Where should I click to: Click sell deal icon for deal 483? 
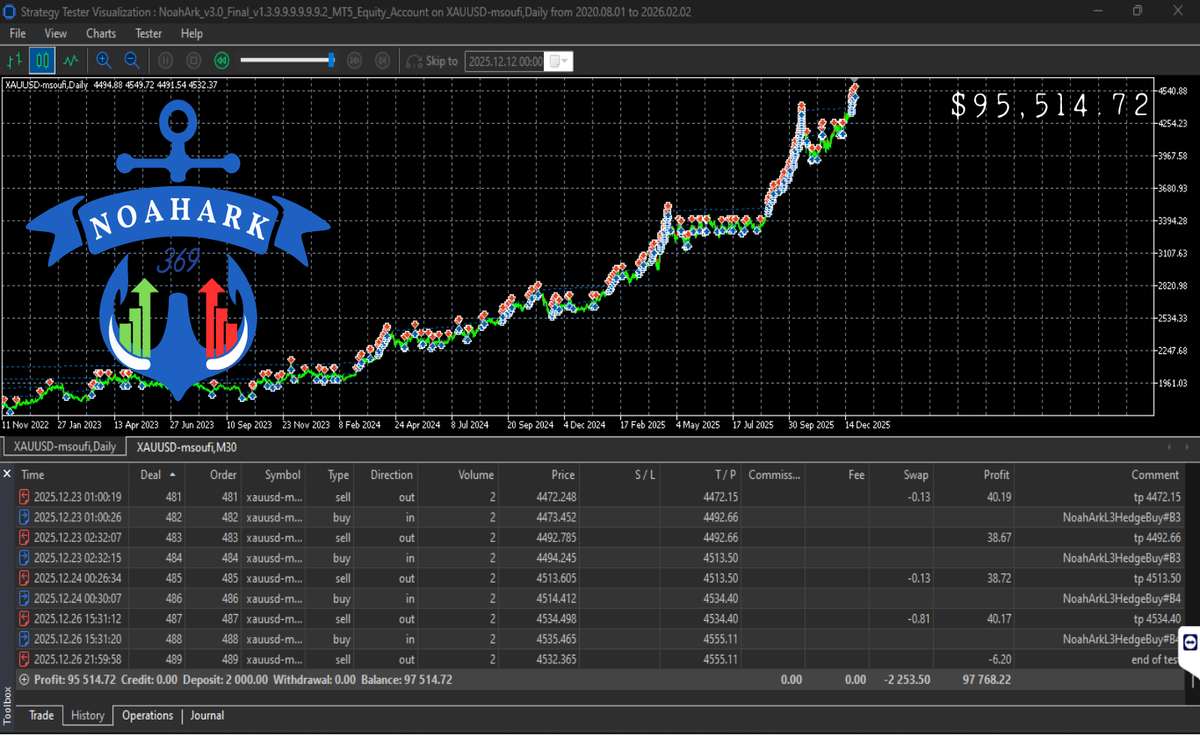[x=25, y=537]
